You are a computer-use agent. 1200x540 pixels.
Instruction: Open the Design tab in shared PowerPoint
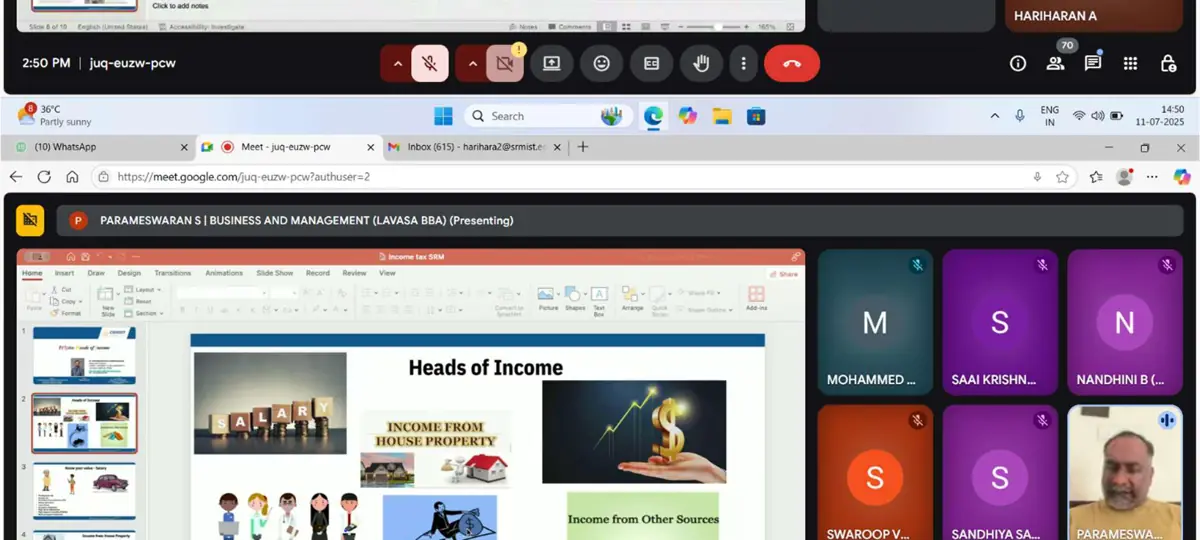(129, 273)
